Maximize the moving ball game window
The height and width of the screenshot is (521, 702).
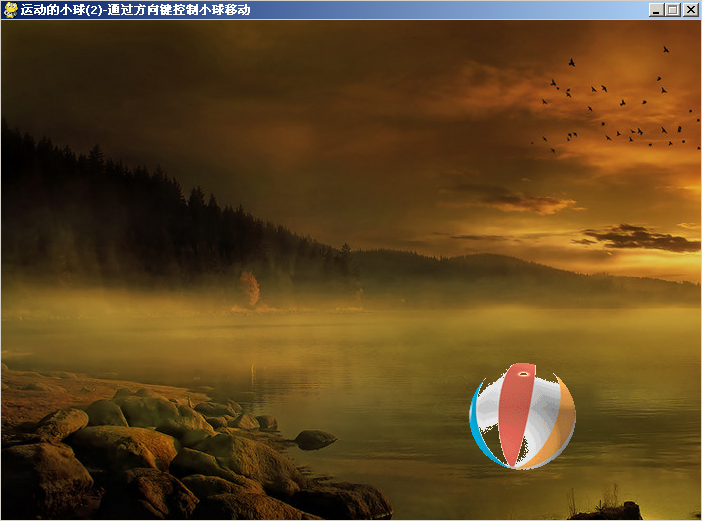[672, 10]
